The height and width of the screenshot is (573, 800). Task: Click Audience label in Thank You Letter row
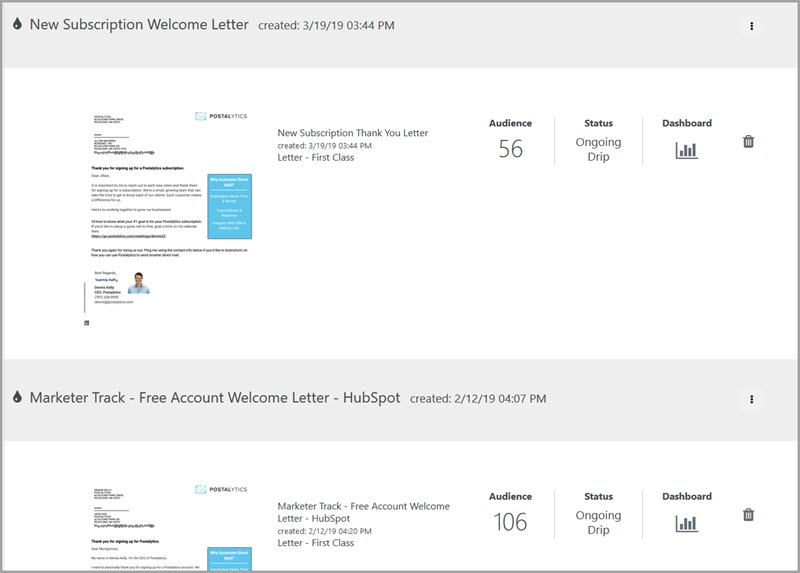coord(510,123)
